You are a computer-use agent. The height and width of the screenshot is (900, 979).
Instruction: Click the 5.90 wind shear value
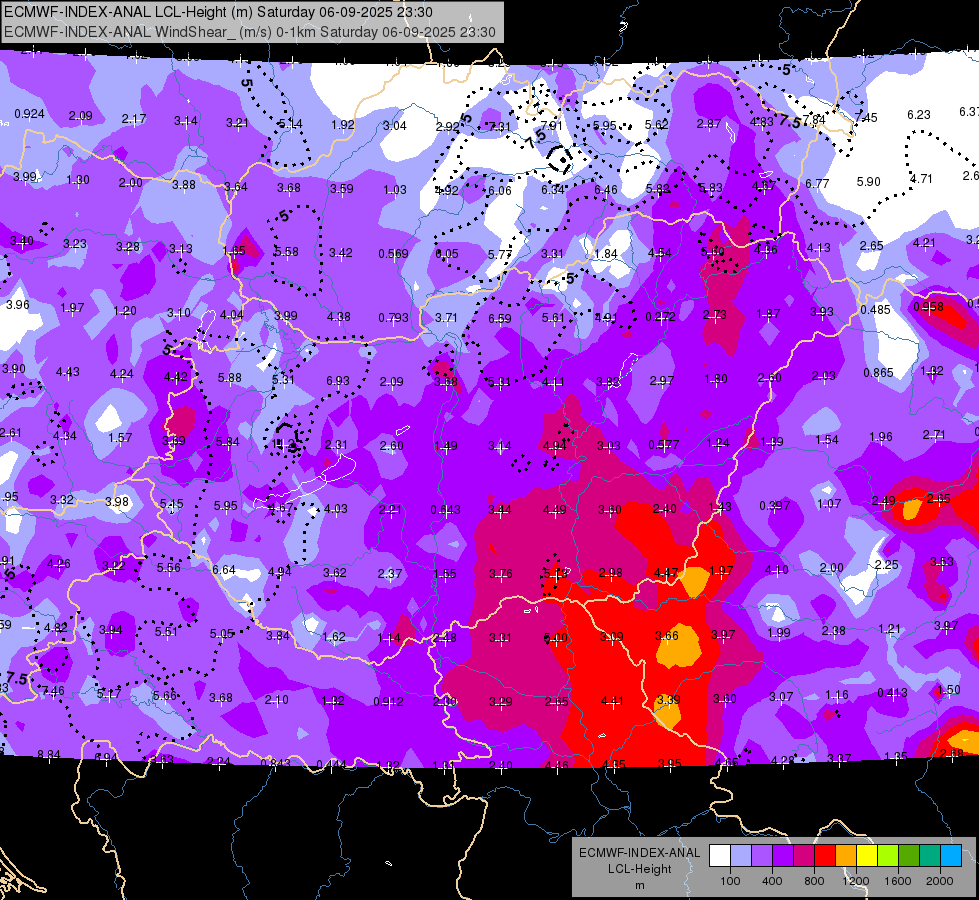pyautogui.click(x=868, y=182)
